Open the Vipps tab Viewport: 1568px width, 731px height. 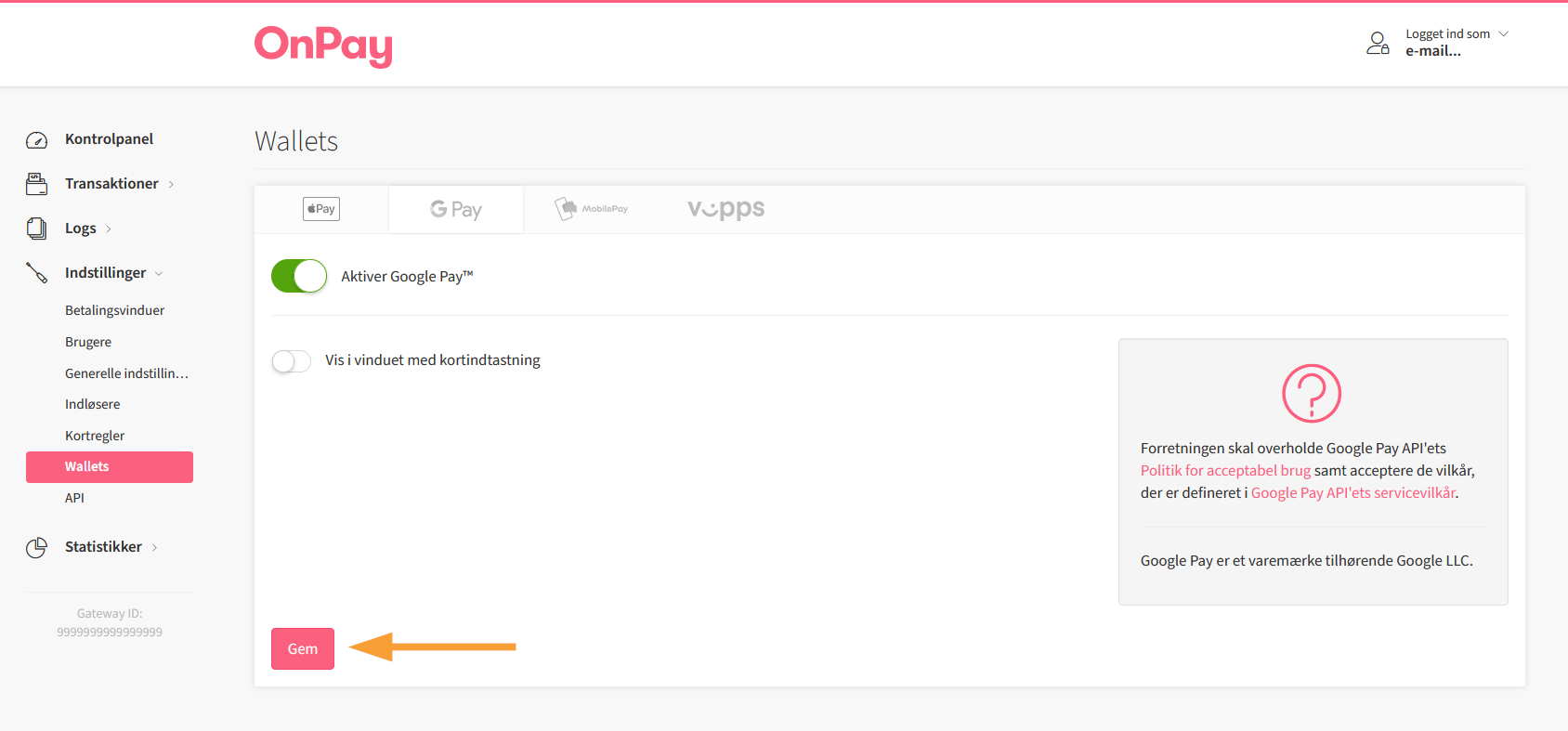coord(726,209)
